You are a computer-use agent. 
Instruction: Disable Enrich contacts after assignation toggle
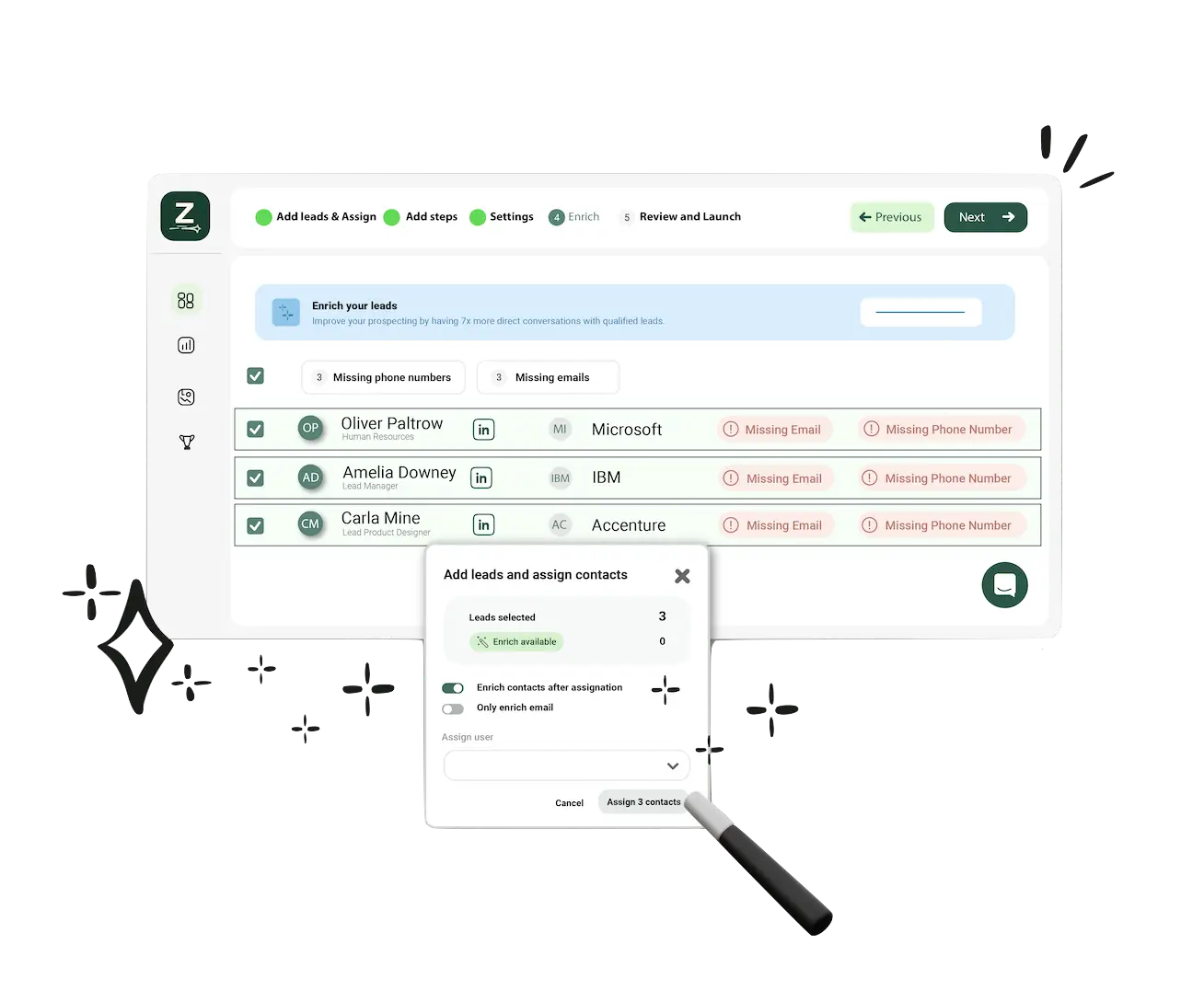(x=453, y=688)
